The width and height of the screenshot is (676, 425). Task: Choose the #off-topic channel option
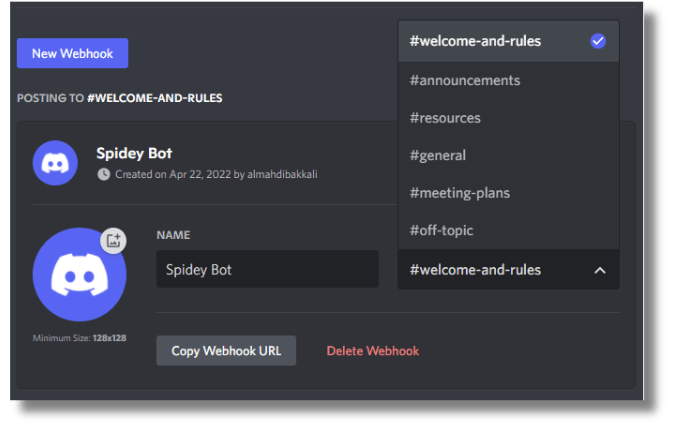coord(441,230)
